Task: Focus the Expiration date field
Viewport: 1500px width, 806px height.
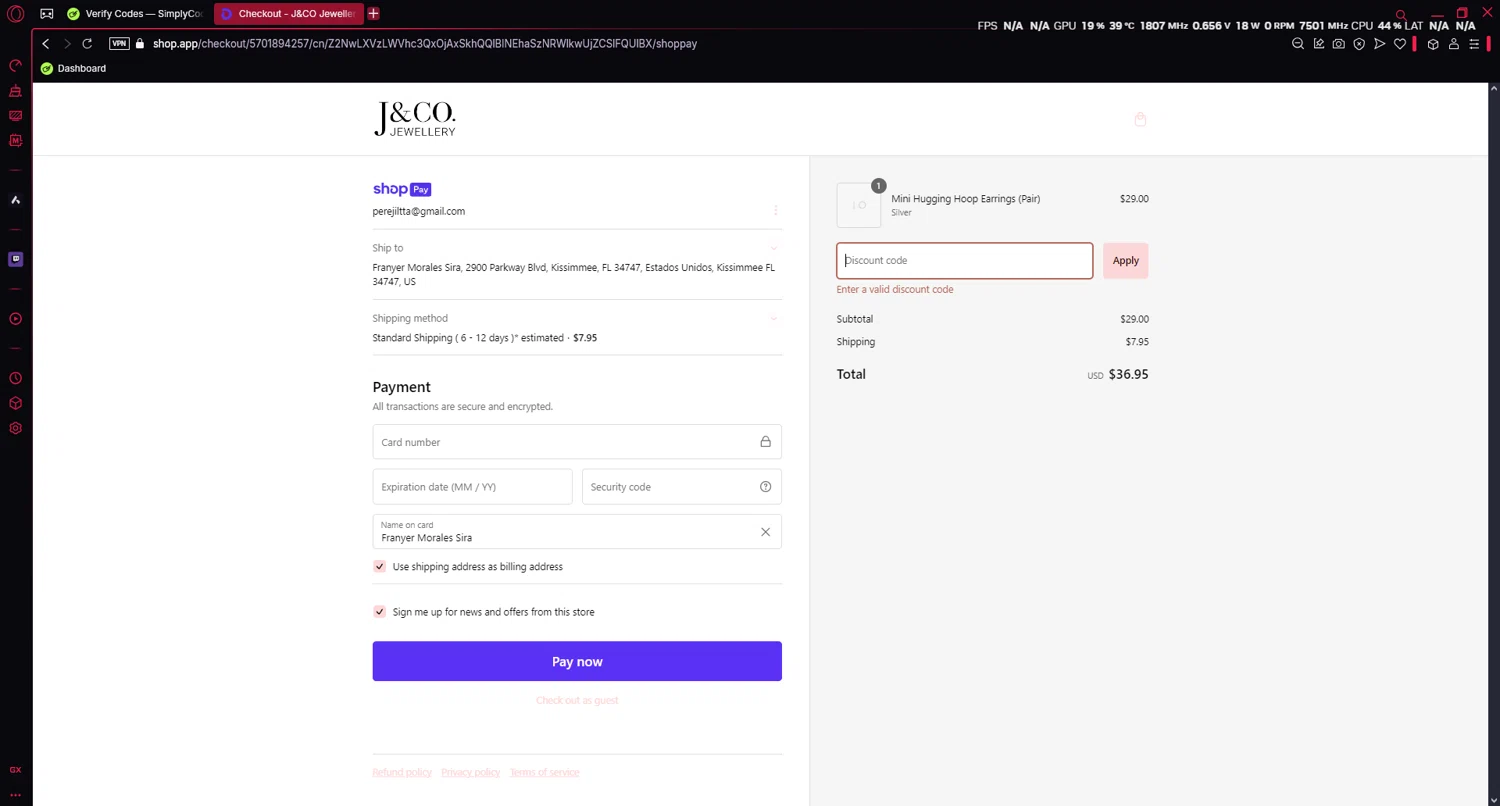Action: pos(473,487)
